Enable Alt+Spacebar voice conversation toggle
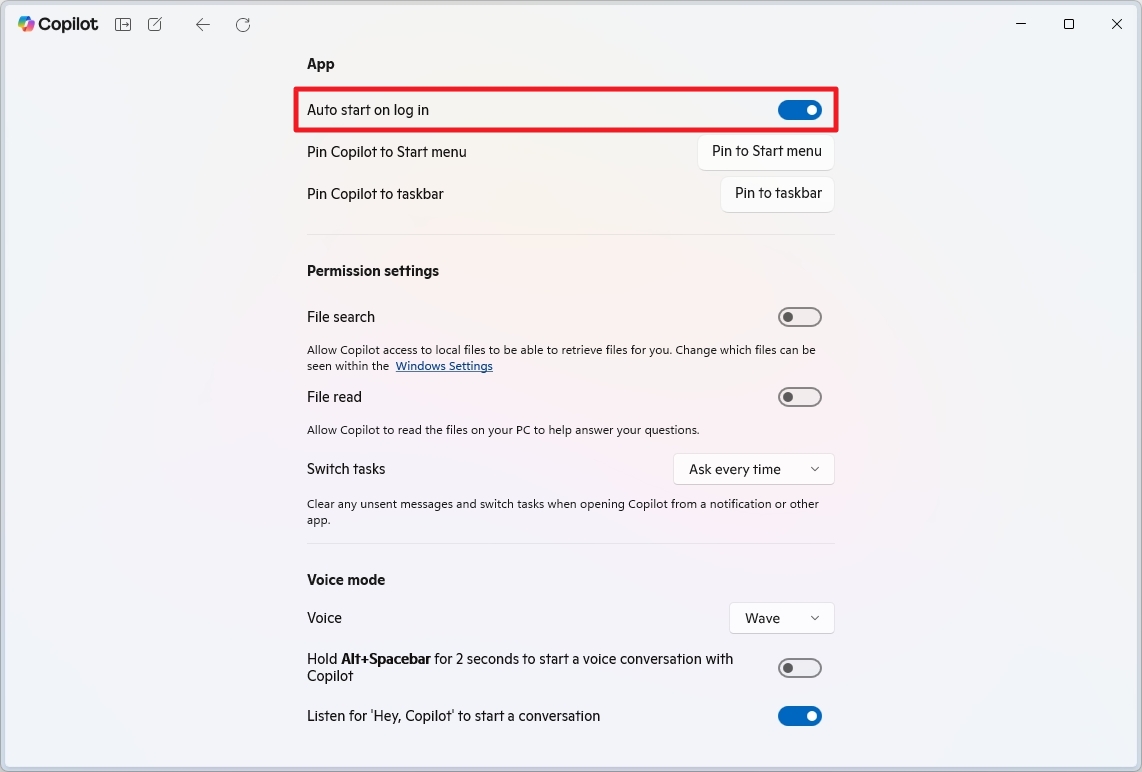 [x=799, y=668]
